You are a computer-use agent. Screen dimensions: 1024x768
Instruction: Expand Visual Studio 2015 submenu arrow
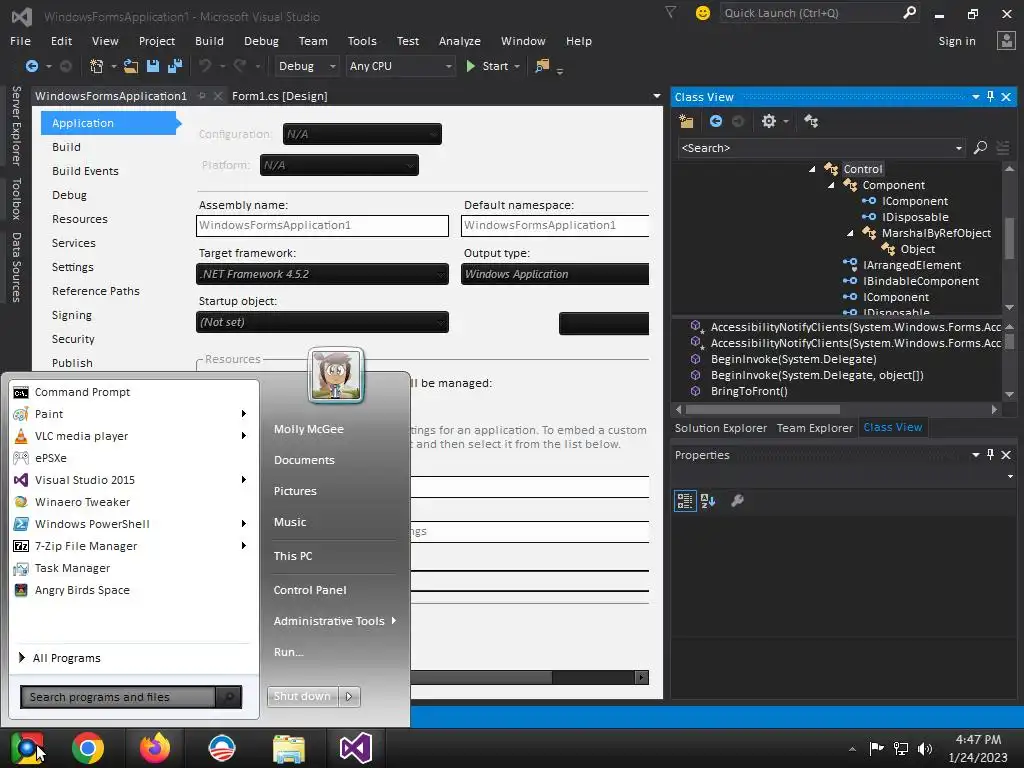244,480
